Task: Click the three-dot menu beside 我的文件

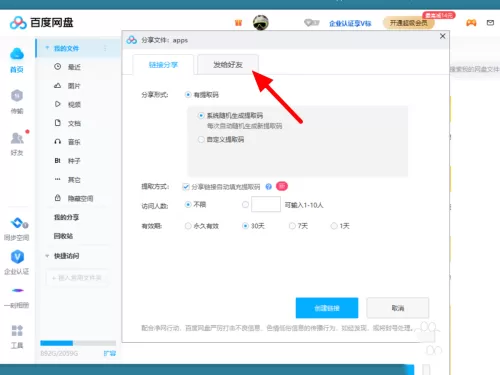Action: [x=105, y=48]
